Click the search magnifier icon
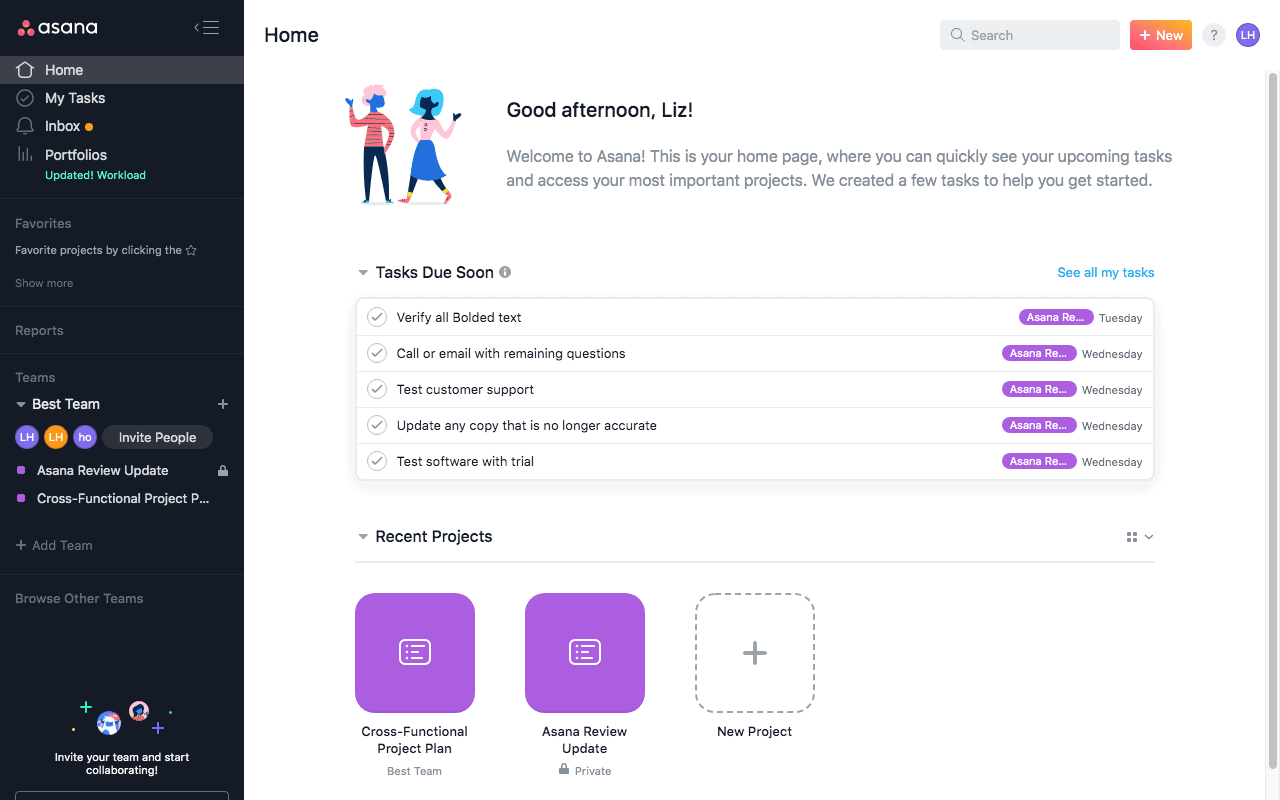Screen dimensions: 1280x800 click(958, 35)
